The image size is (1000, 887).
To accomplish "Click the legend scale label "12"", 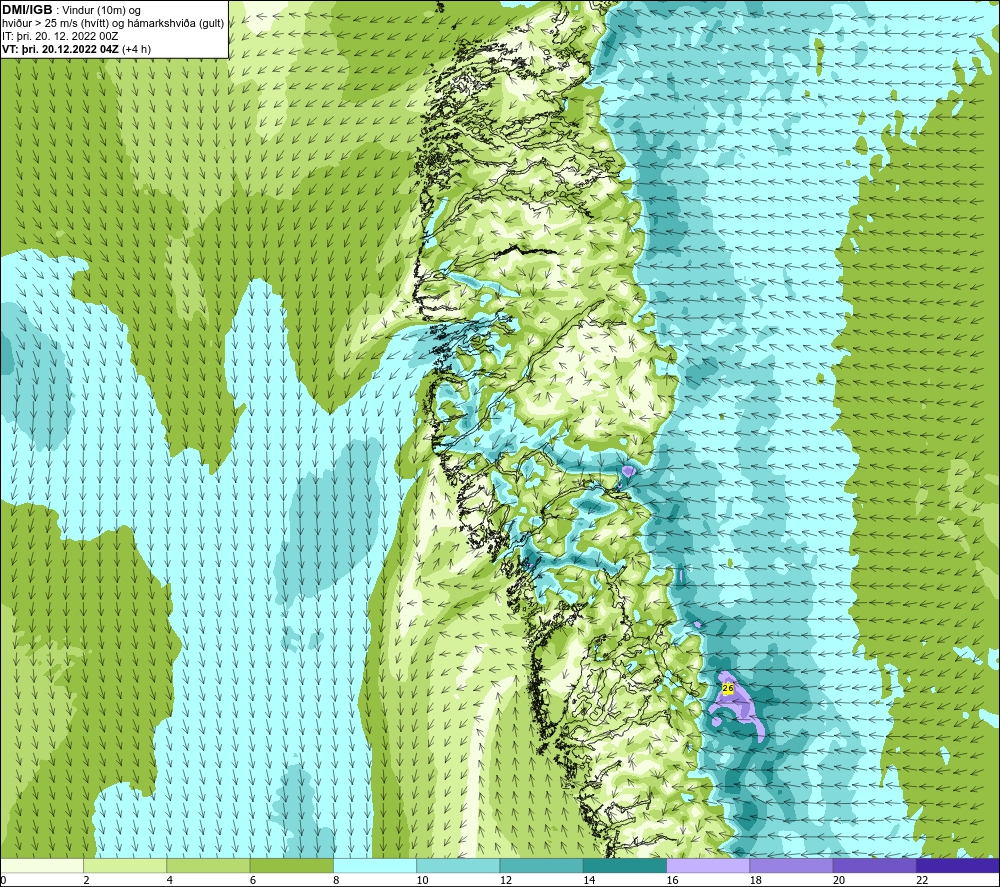I will coord(506,881).
